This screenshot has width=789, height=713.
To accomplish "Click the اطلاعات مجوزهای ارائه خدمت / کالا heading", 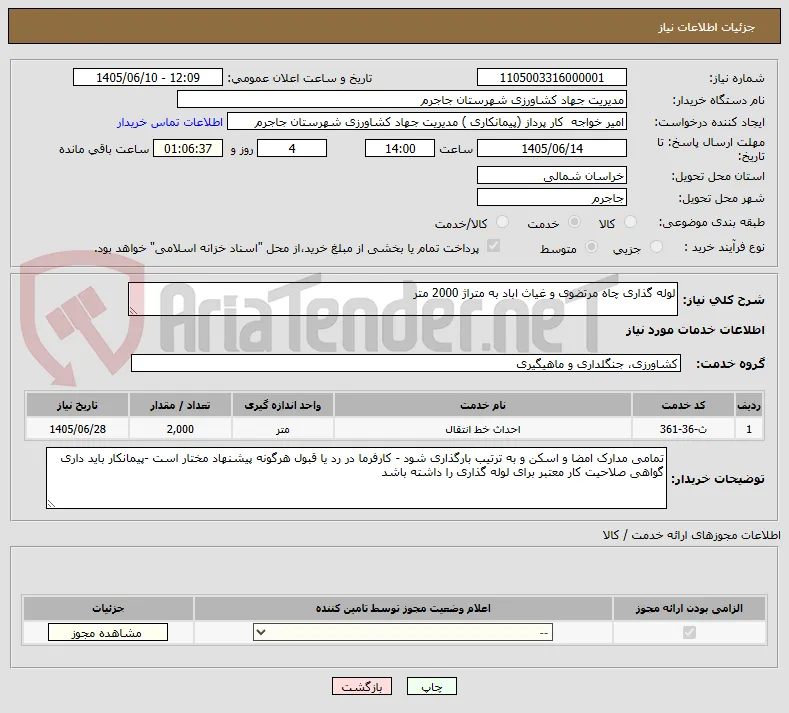I will click(x=691, y=535).
